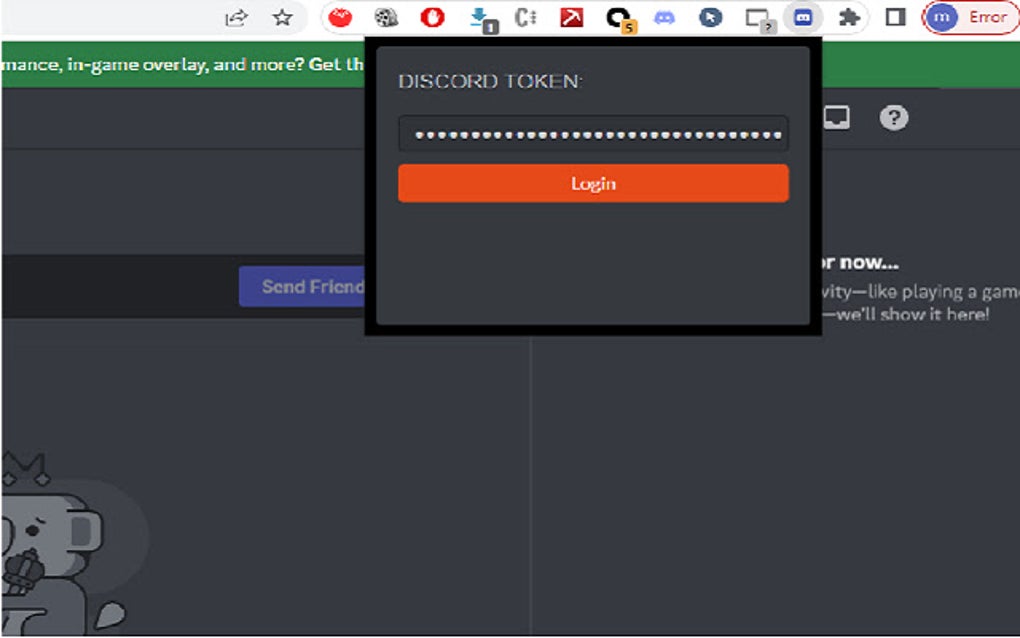This screenshot has height=638, width=1020.
Task: Open the Discord token extension popup
Action: [x=802, y=17]
